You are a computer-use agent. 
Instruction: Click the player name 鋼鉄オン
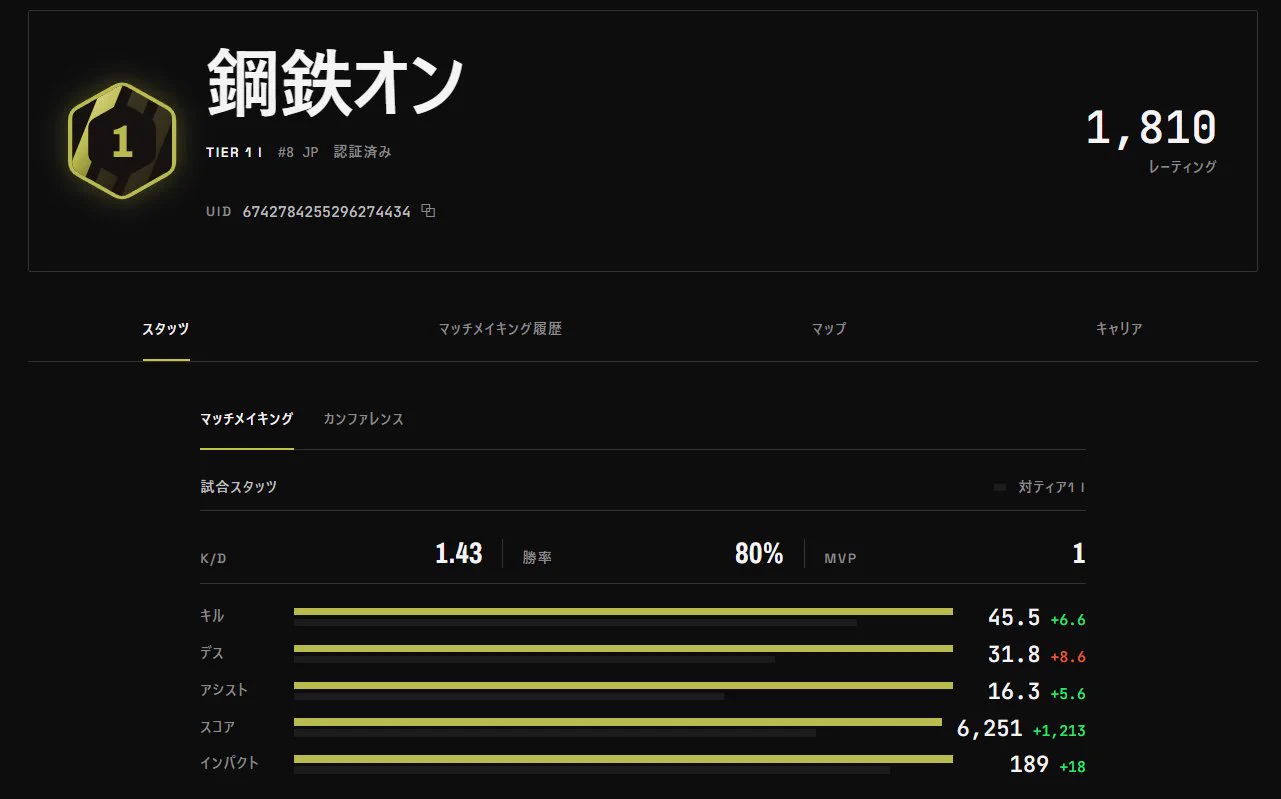(335, 85)
